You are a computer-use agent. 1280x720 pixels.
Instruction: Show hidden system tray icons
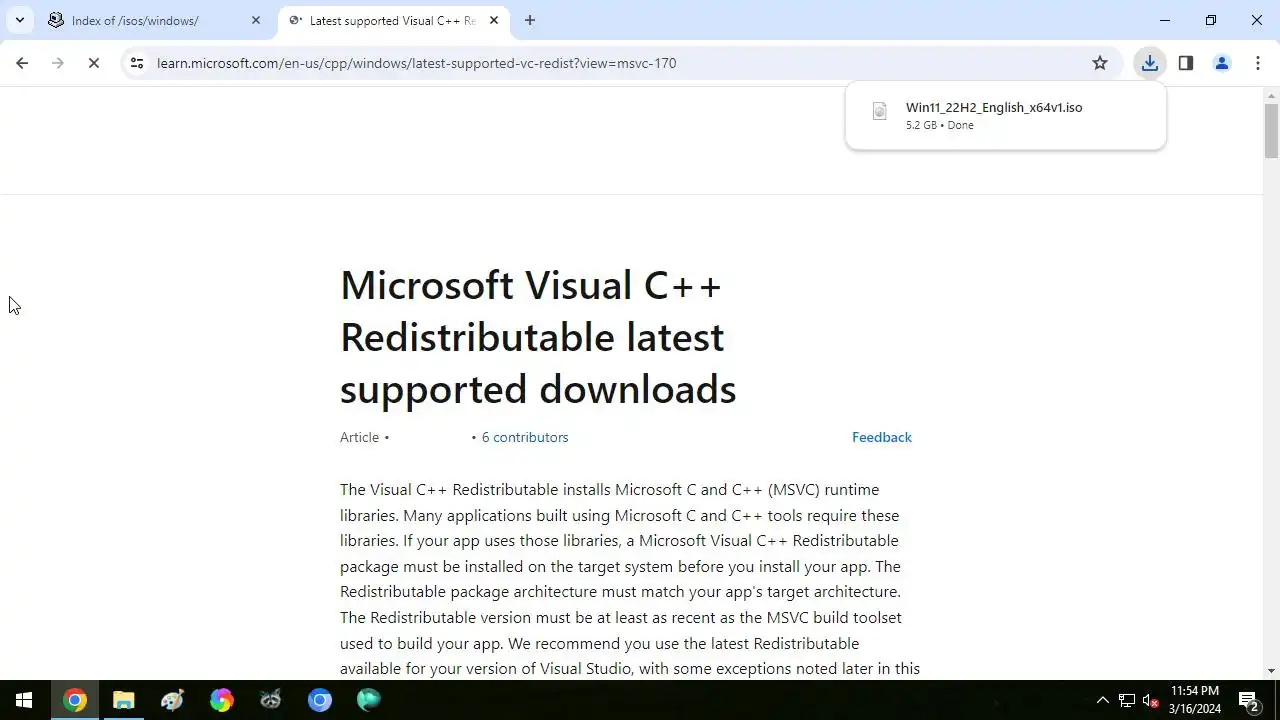1103,700
